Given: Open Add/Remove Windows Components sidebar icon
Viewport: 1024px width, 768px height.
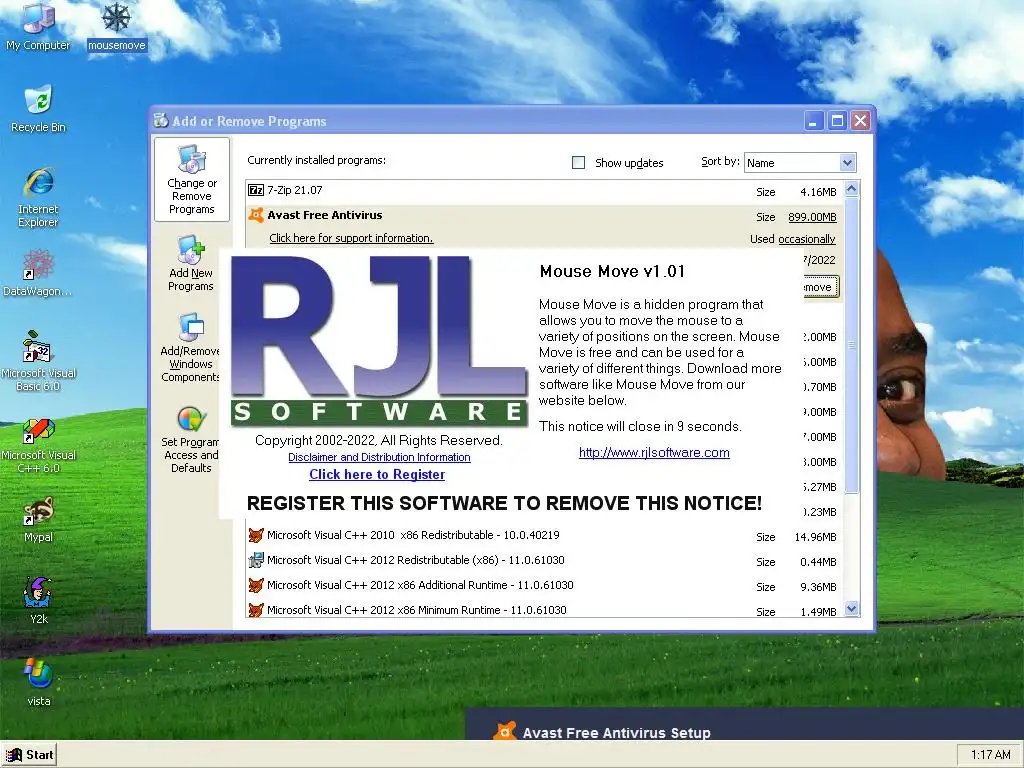Looking at the screenshot, I should [x=191, y=347].
